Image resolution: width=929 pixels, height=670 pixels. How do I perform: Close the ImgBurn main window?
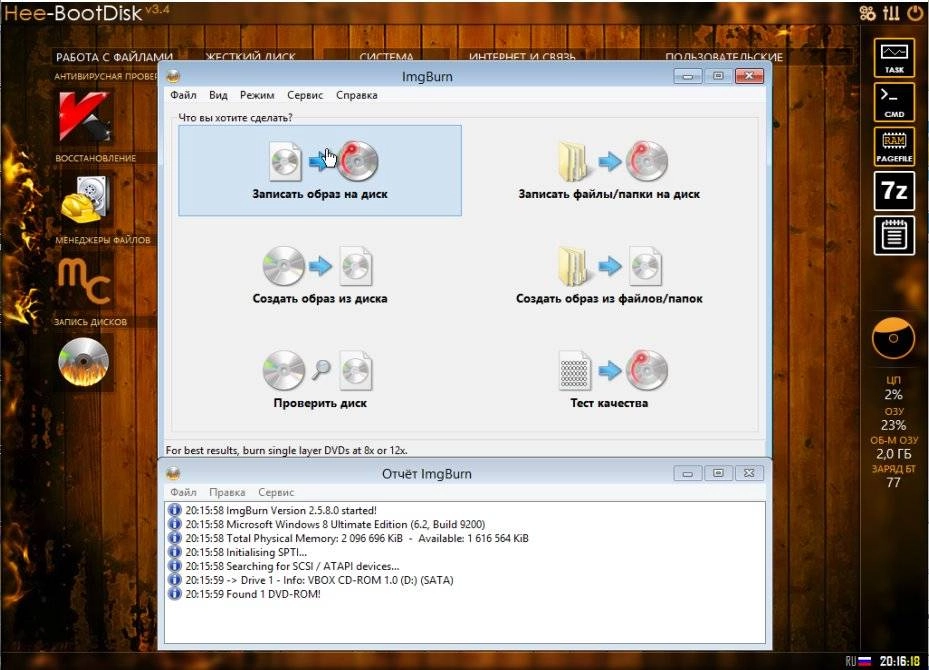(x=749, y=76)
